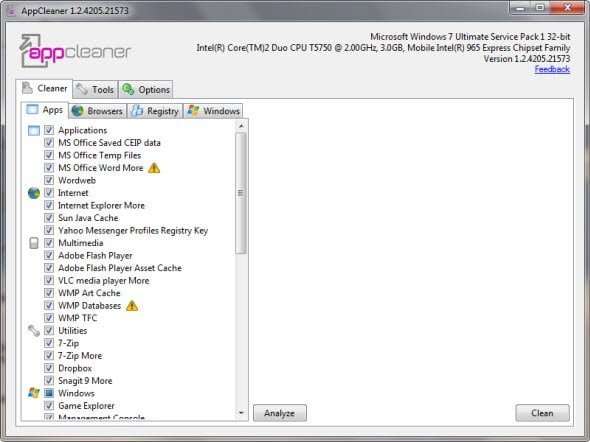Toggle the Internet group checkbox
This screenshot has height=442, width=590.
pos(49,193)
